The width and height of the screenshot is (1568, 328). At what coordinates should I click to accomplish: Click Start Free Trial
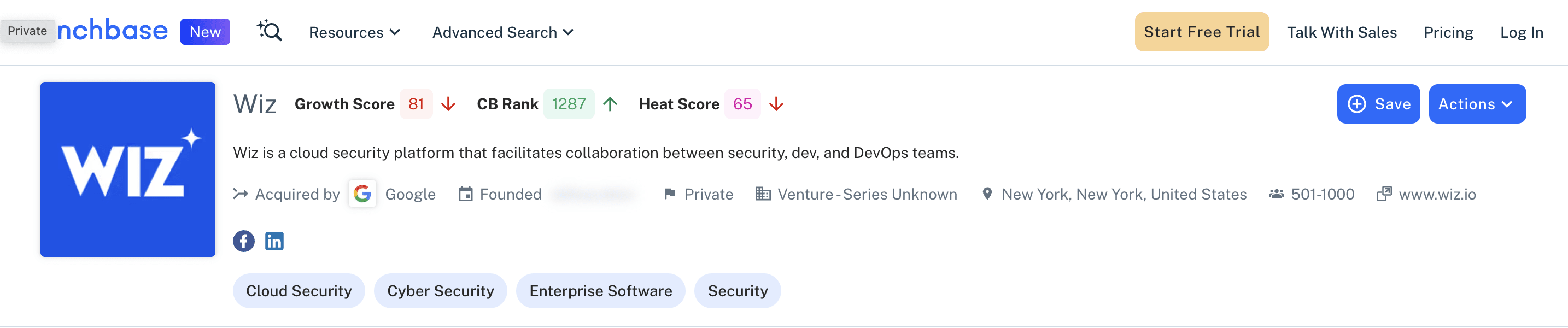(1201, 32)
